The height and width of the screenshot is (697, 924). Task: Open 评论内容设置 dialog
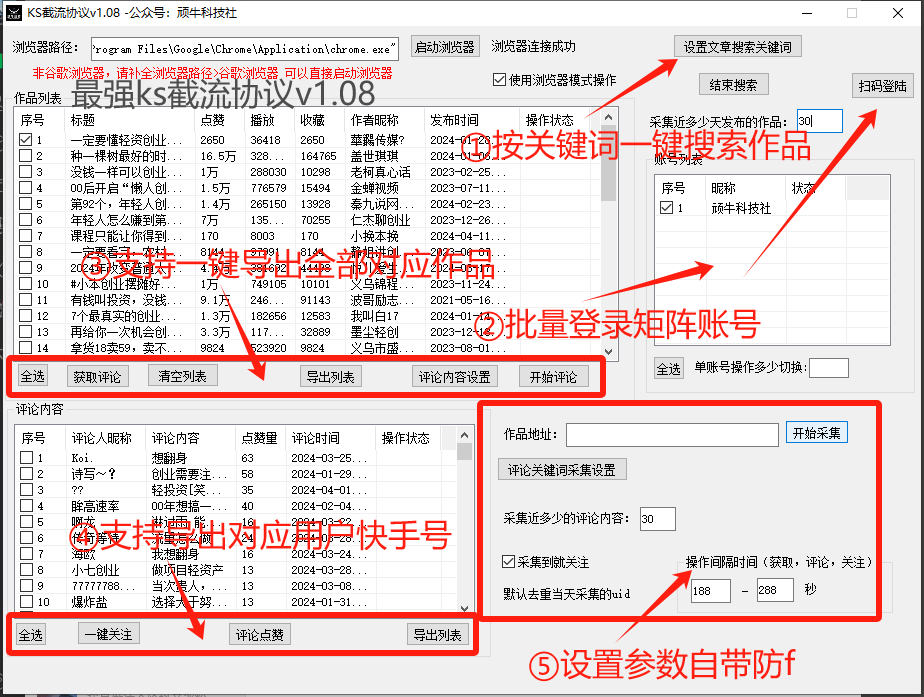(x=455, y=377)
